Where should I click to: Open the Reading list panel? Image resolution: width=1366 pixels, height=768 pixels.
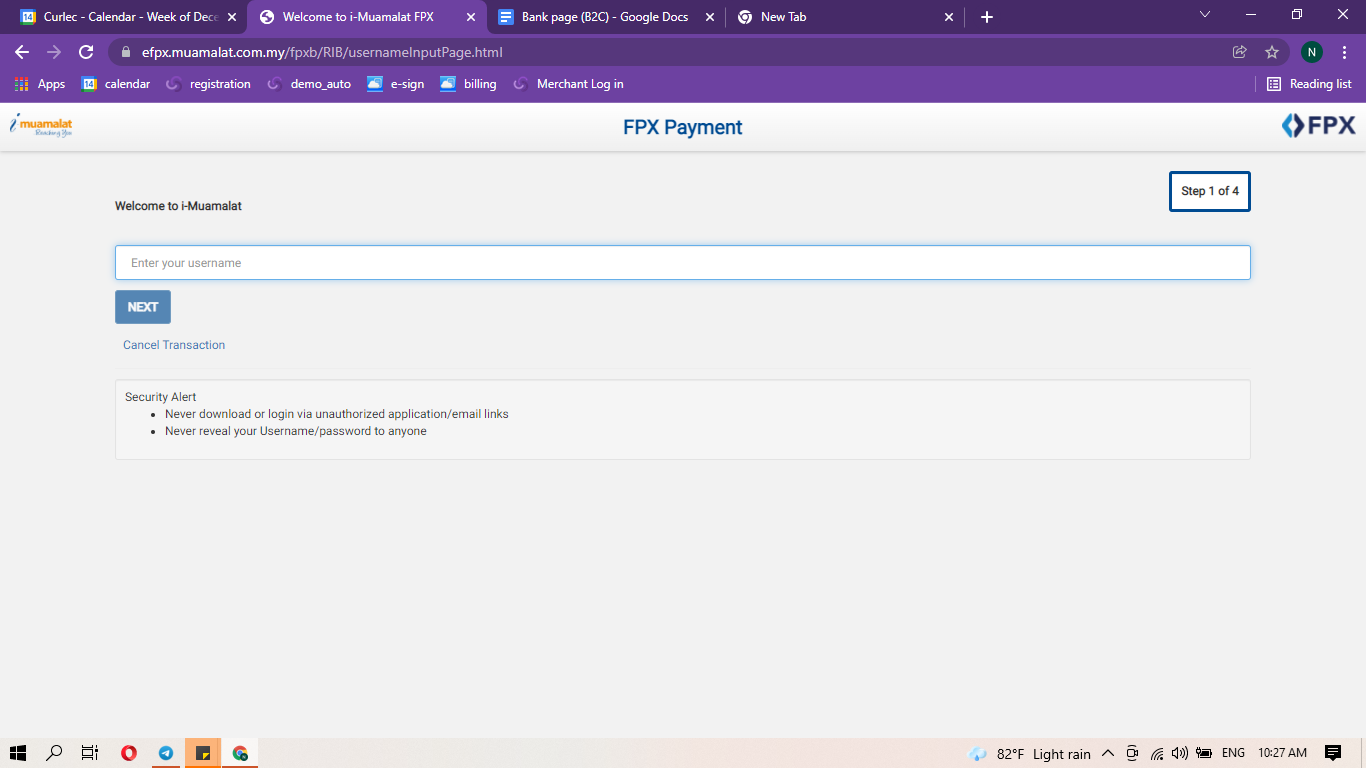(1309, 84)
